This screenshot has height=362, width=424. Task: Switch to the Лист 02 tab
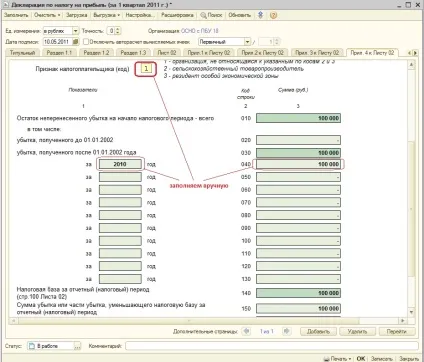(167, 53)
